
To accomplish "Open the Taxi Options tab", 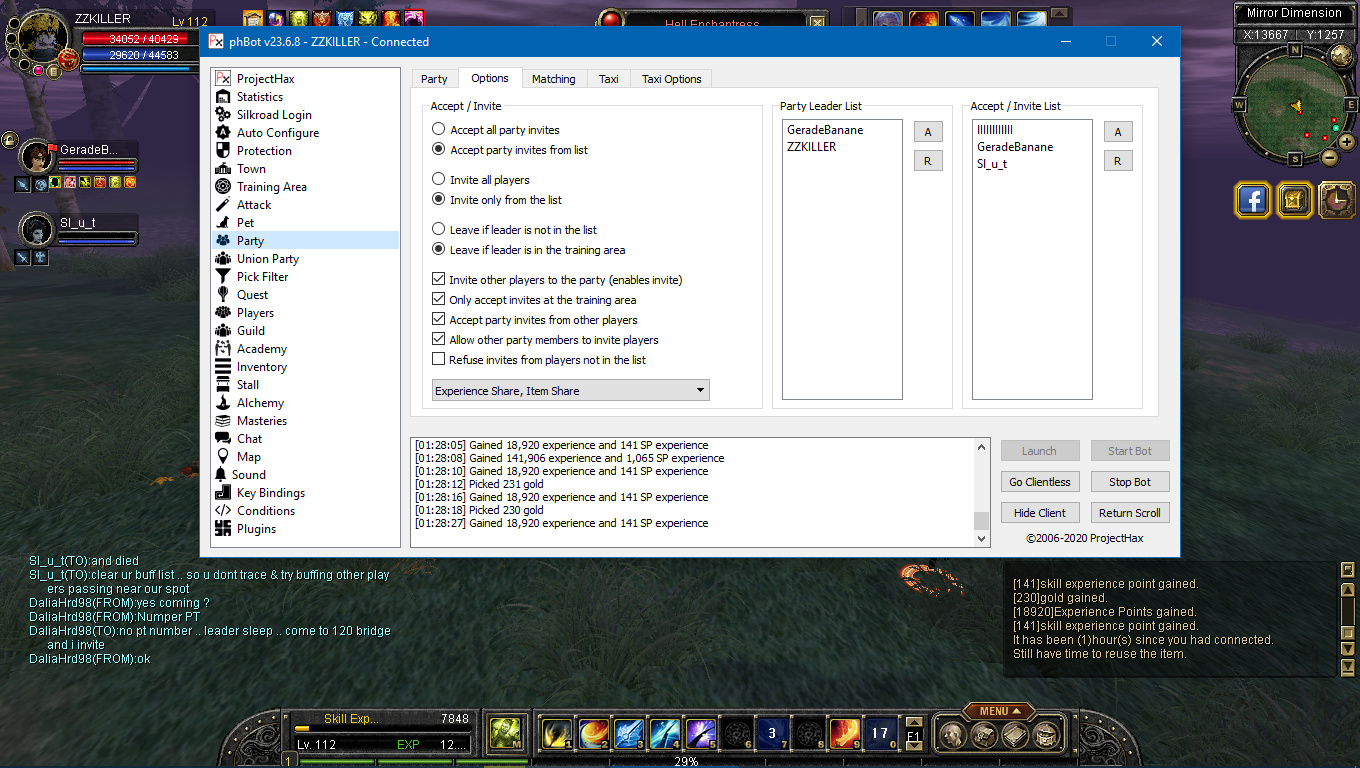I will [x=671, y=79].
